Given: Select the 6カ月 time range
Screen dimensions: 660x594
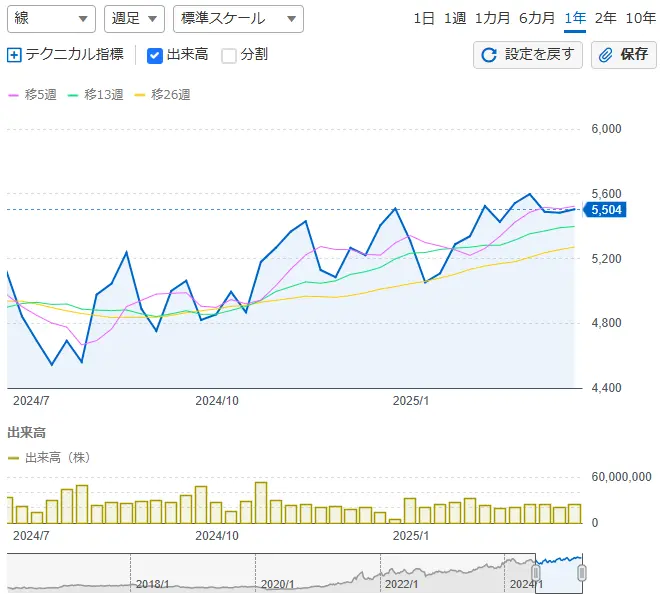Looking at the screenshot, I should click(x=537, y=19).
